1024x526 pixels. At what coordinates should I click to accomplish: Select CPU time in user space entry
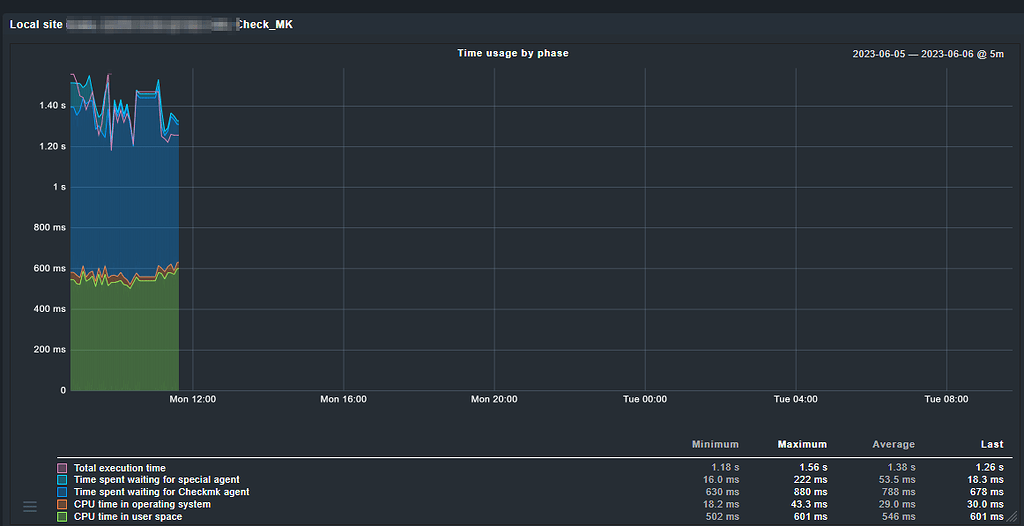[x=128, y=517]
